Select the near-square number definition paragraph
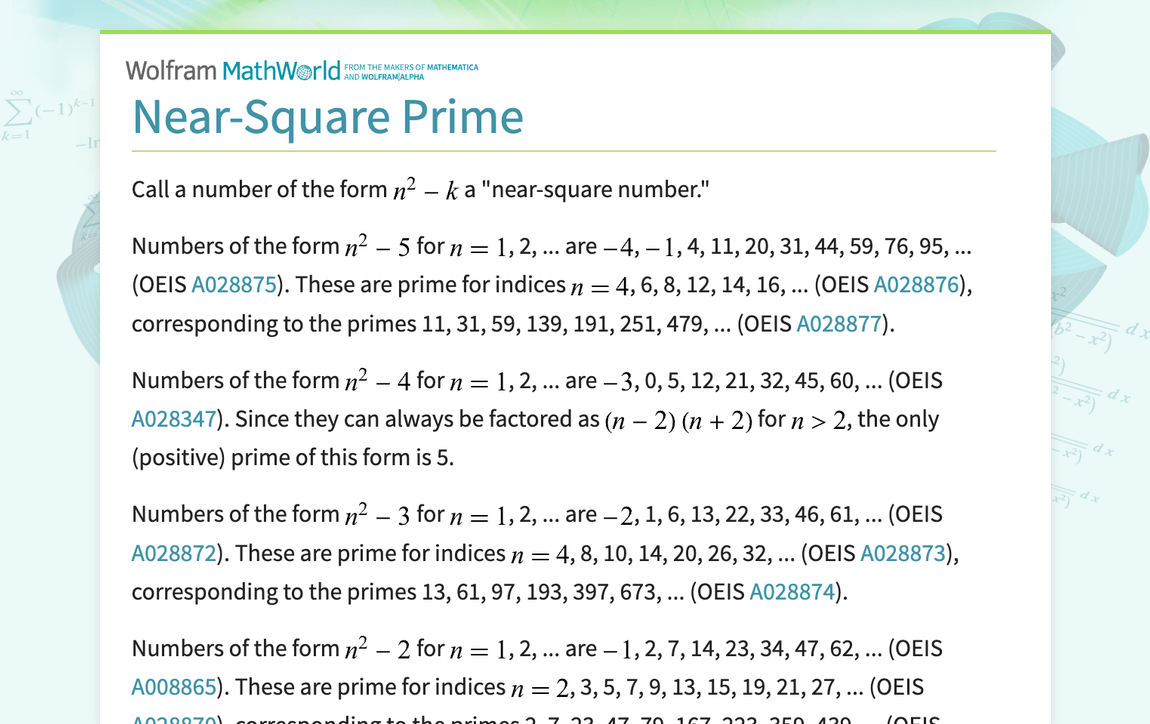1150x724 pixels. [x=420, y=189]
